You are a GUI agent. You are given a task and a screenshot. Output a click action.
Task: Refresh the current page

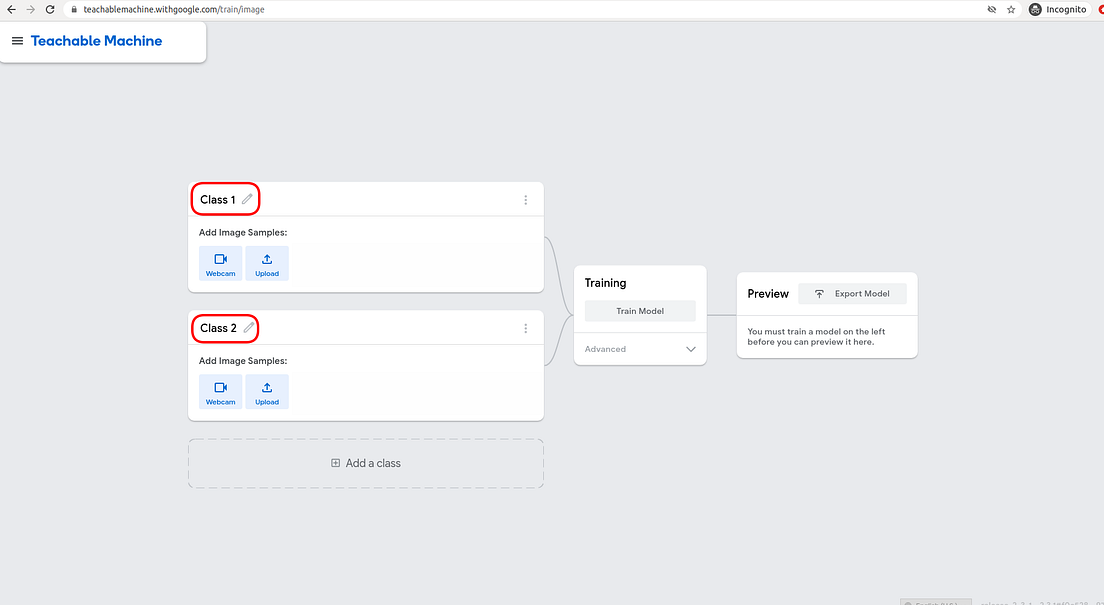click(51, 9)
